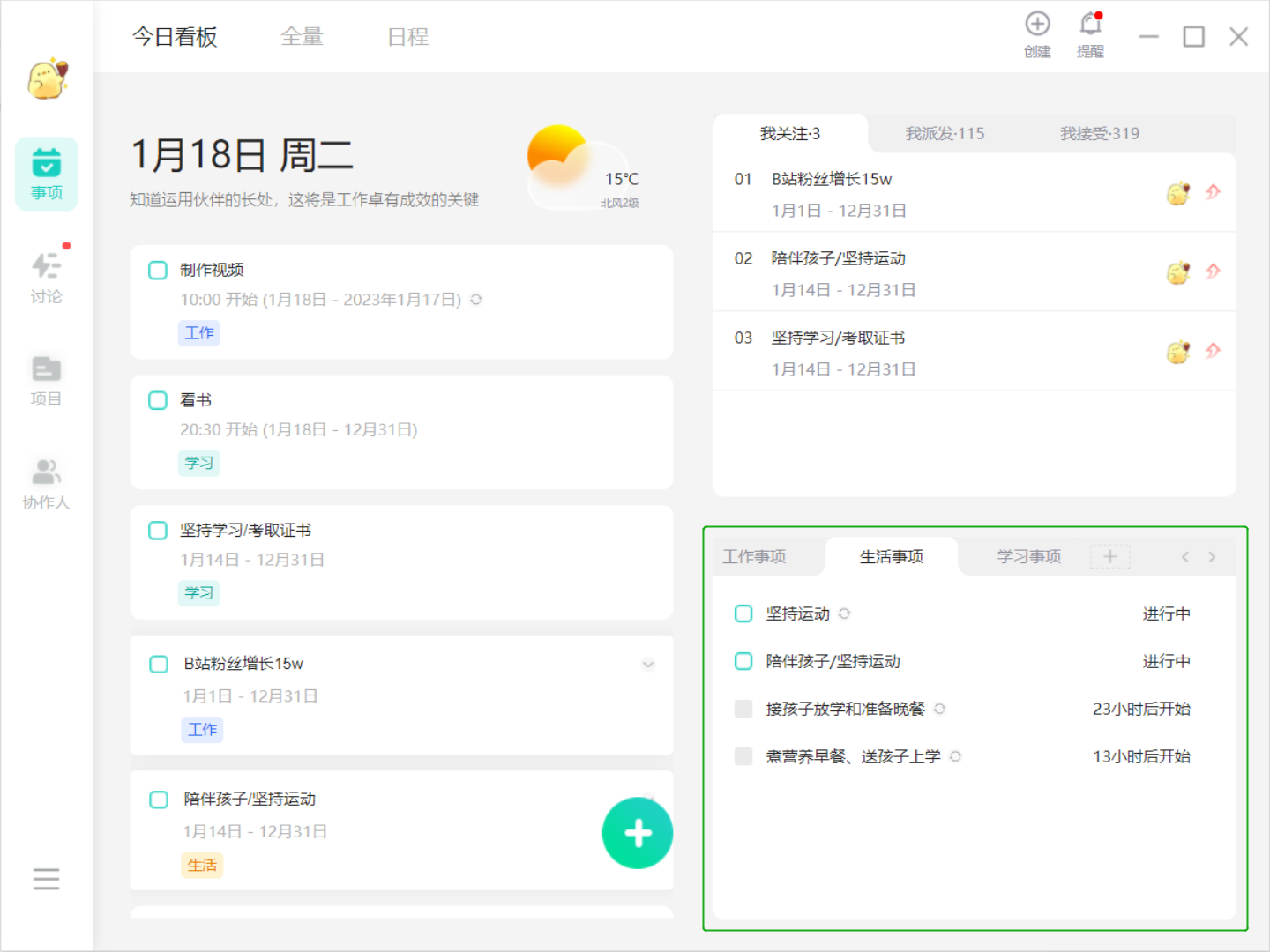Go to 项目 in the sidebar

(x=47, y=381)
